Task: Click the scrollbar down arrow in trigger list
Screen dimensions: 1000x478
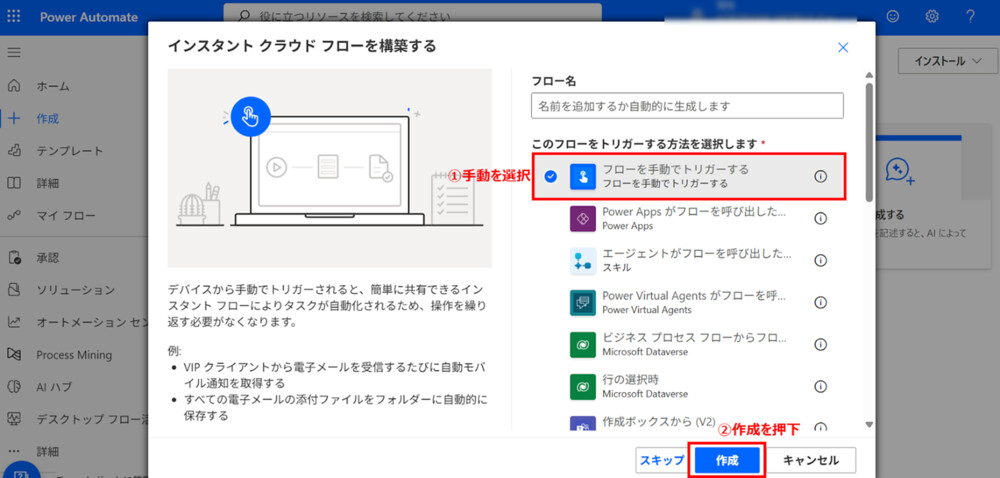Action: (868, 424)
